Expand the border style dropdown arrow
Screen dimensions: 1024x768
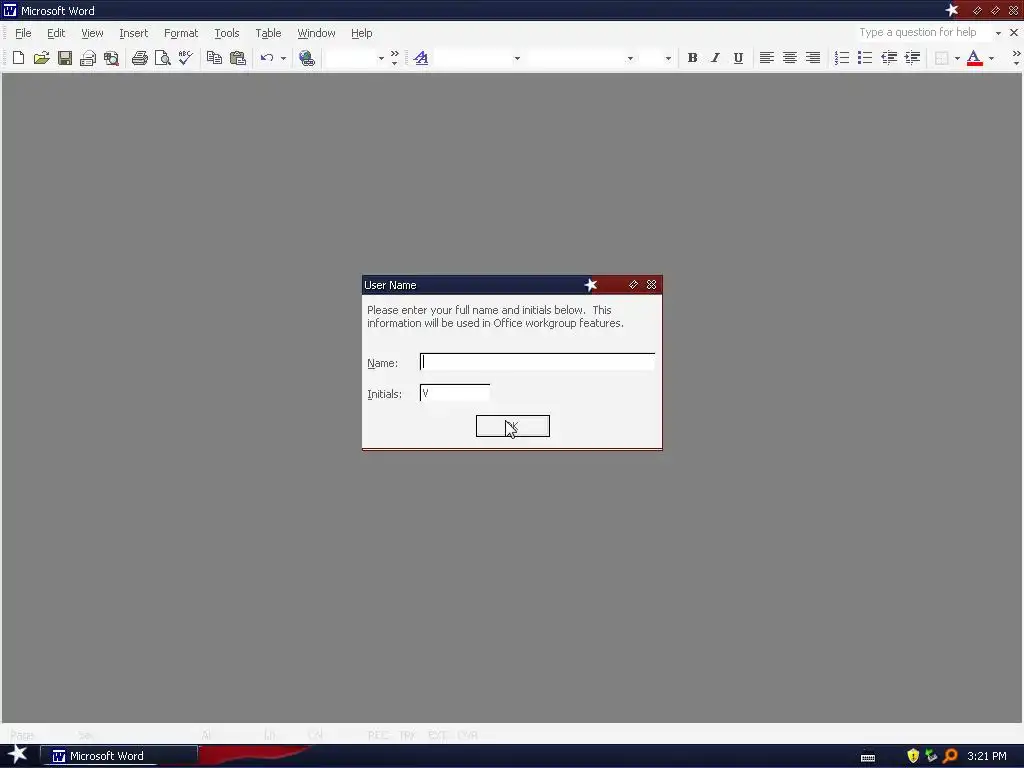pos(957,58)
